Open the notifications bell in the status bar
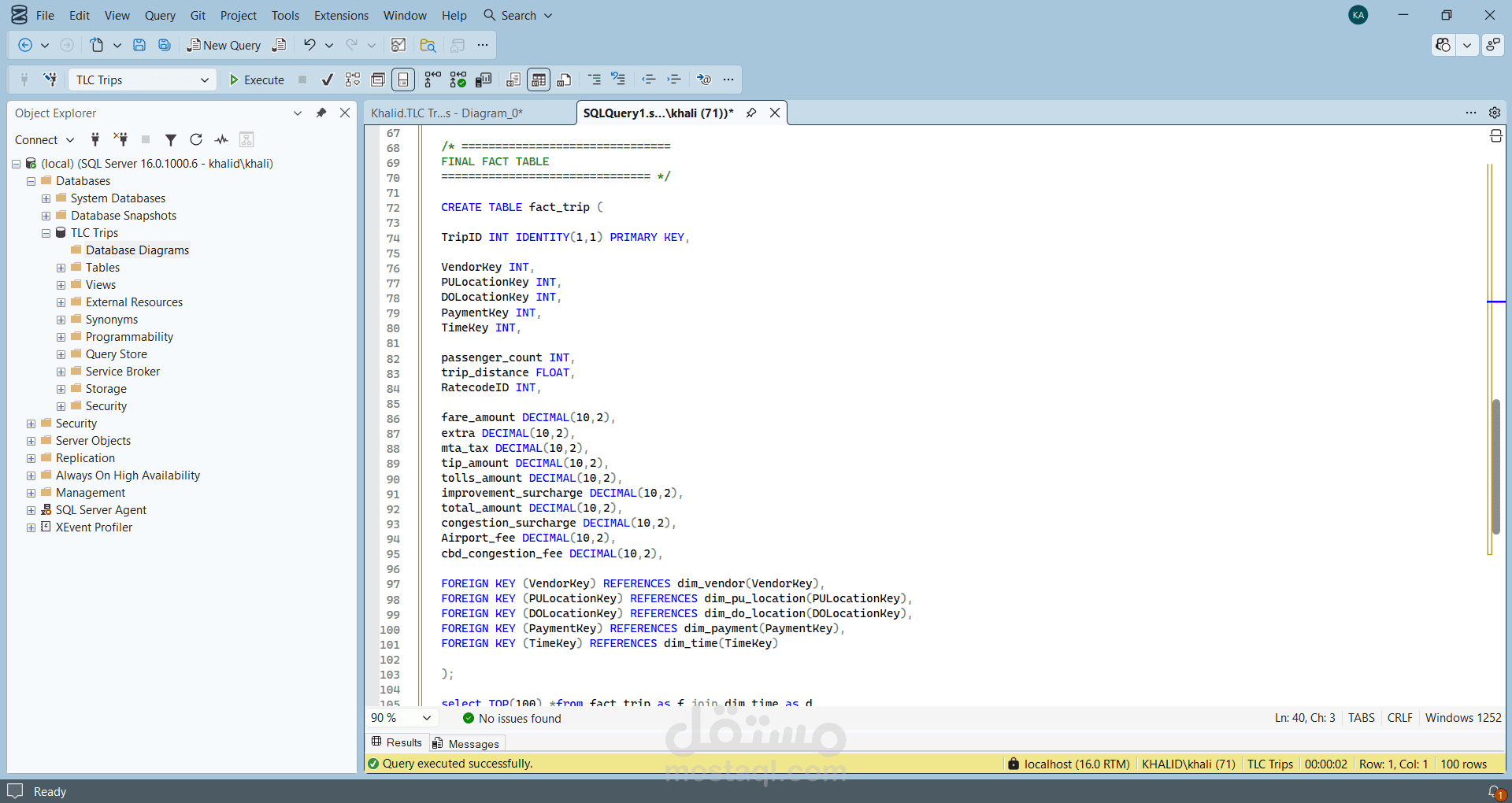 pyautogui.click(x=1496, y=792)
